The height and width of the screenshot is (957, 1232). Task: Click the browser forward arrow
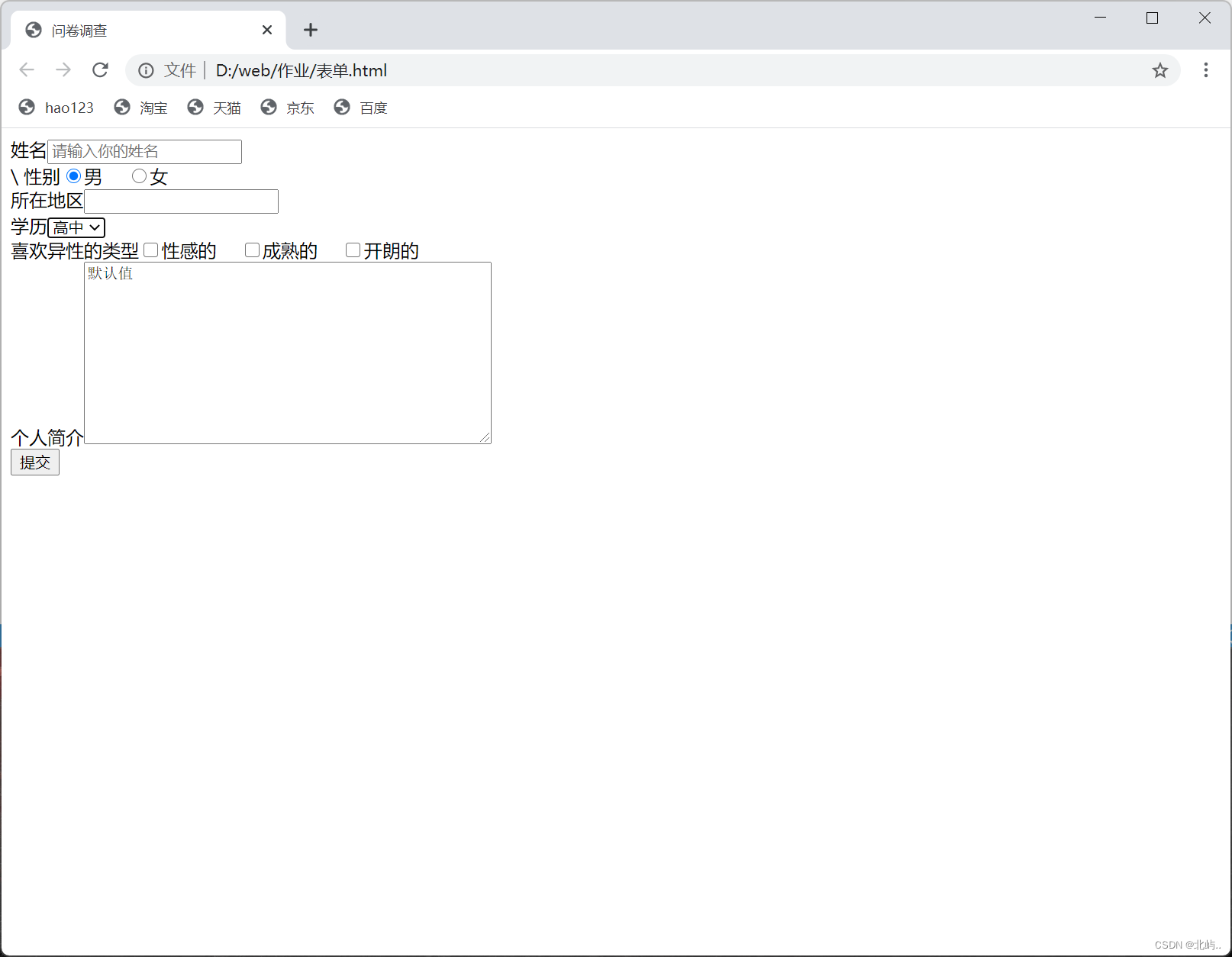point(63,70)
